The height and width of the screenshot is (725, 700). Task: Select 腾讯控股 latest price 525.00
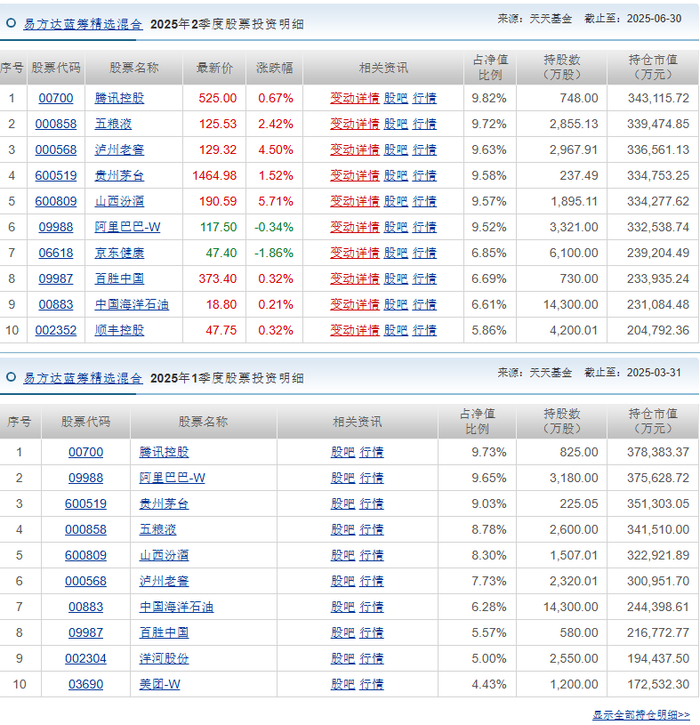click(217, 98)
